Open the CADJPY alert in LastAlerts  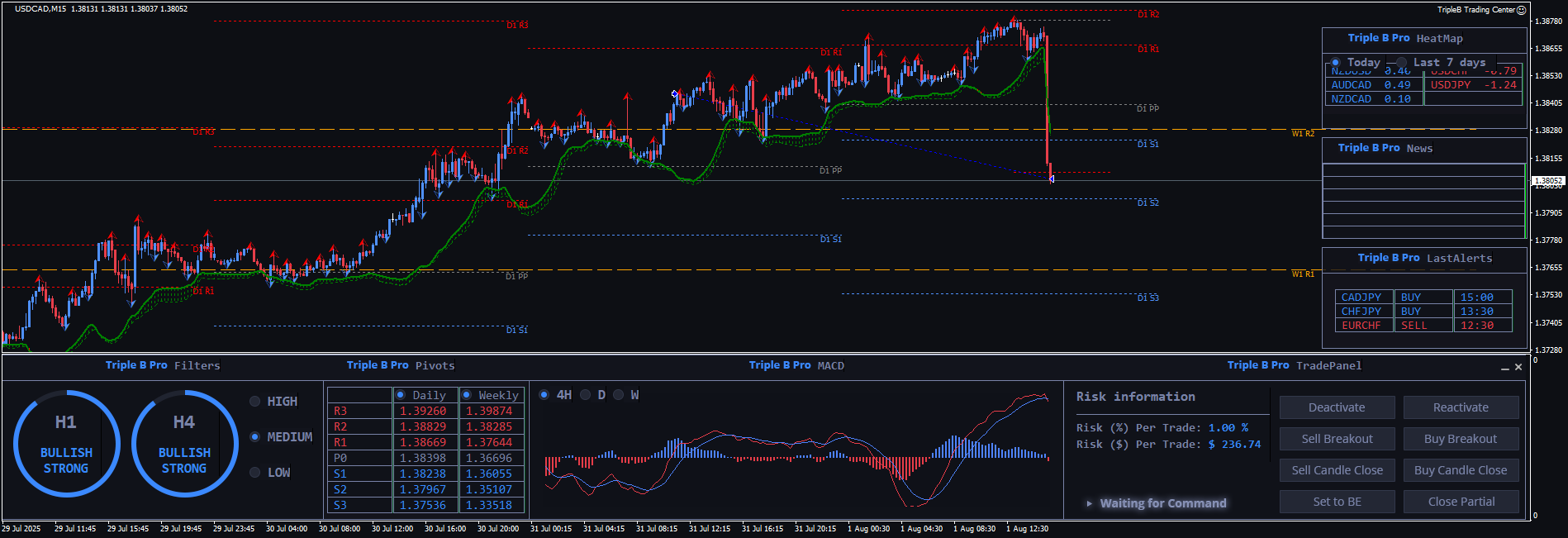pyautogui.click(x=1361, y=298)
